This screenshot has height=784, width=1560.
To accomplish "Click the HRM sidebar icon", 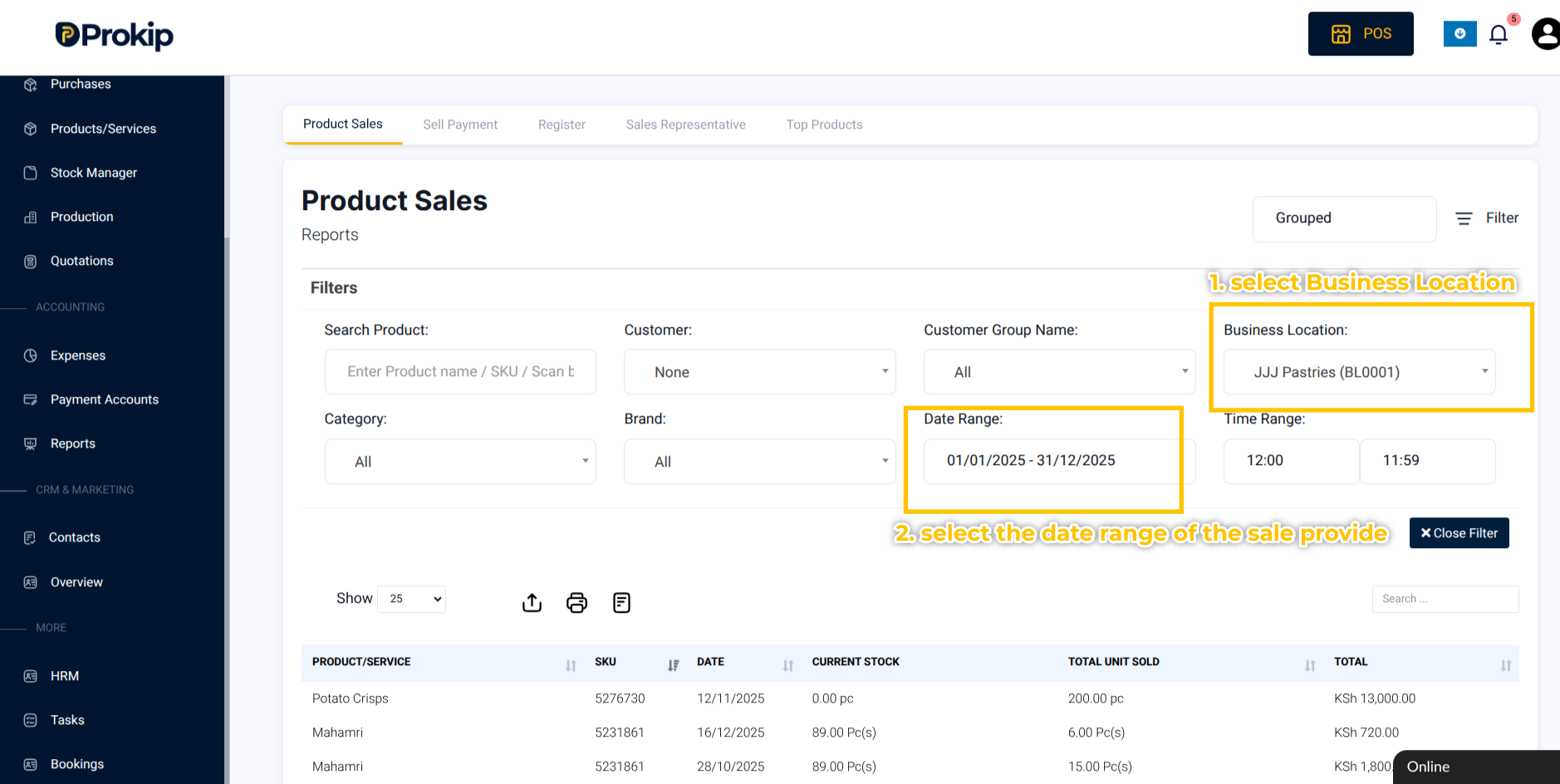I will tap(31, 676).
